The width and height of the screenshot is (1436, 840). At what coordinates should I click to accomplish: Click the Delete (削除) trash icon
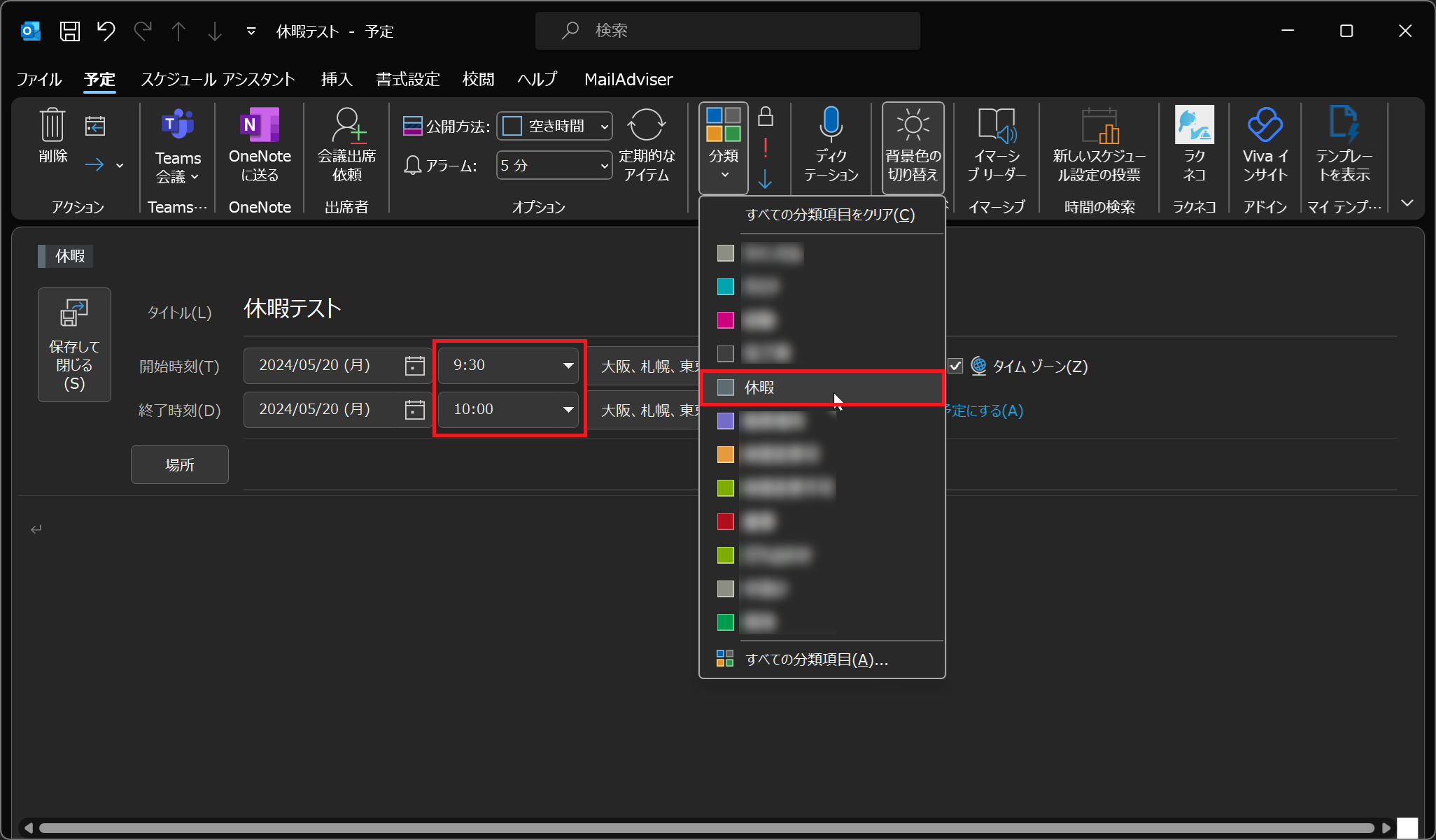coord(52,126)
